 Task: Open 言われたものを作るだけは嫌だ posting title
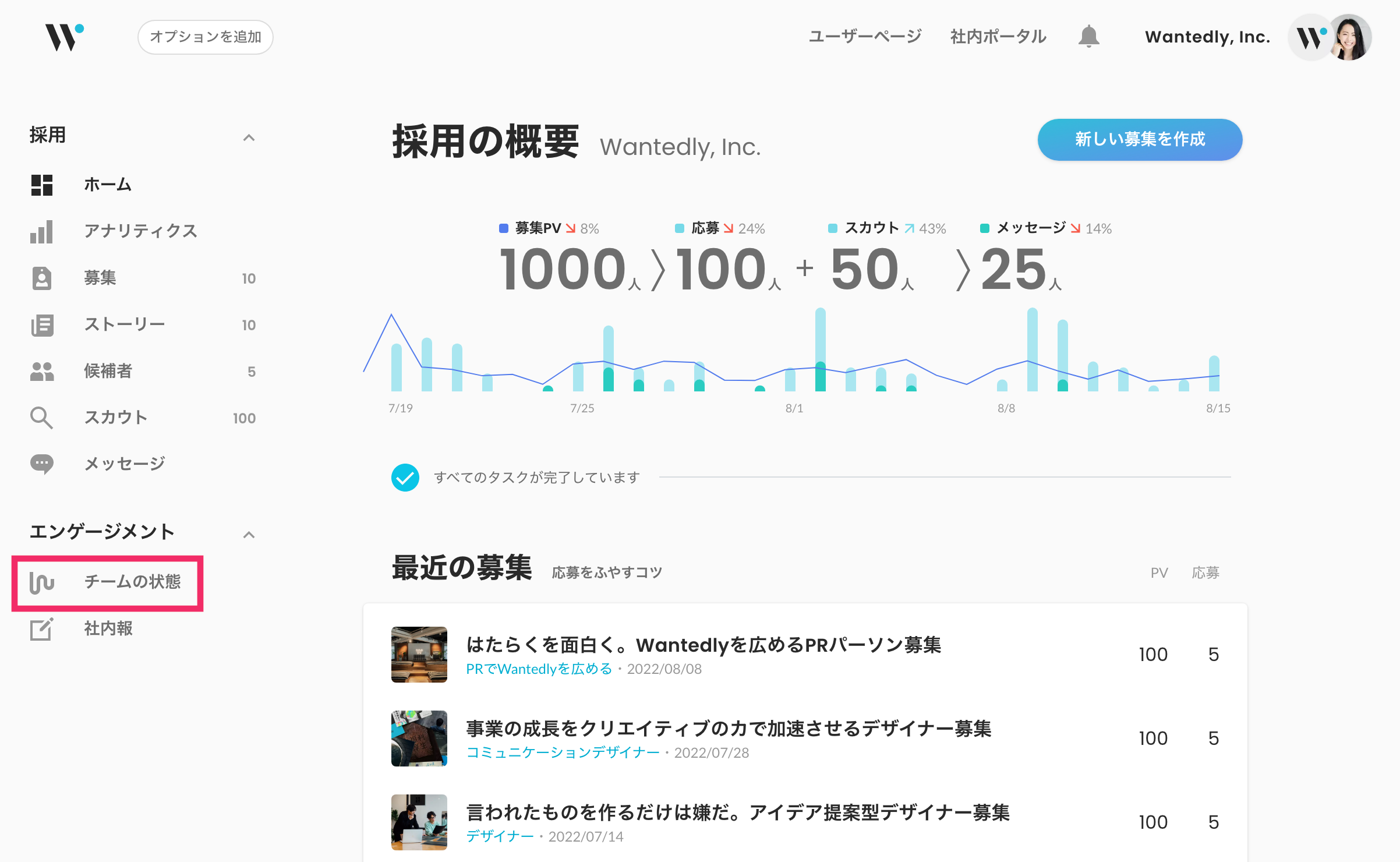click(738, 812)
